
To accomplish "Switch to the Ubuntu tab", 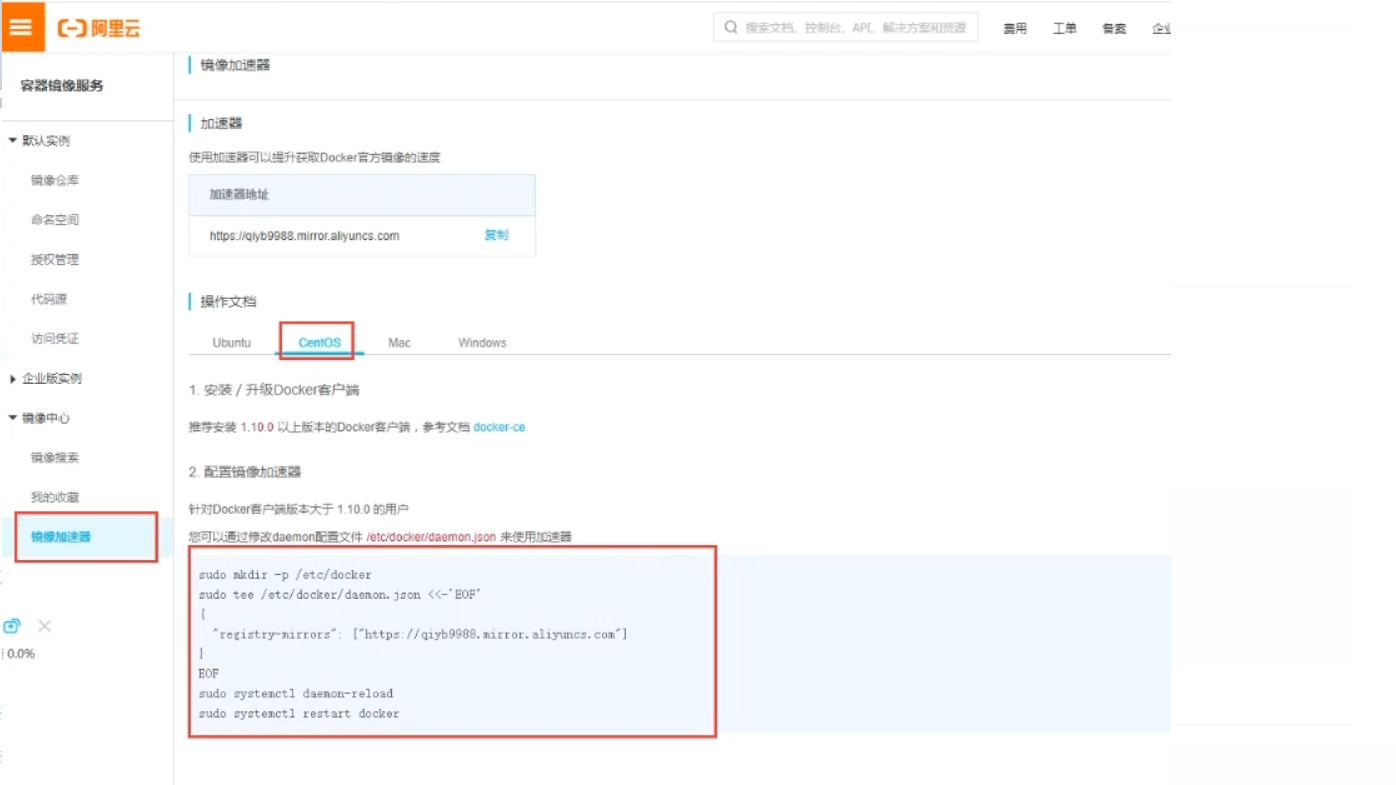I will click(x=232, y=342).
